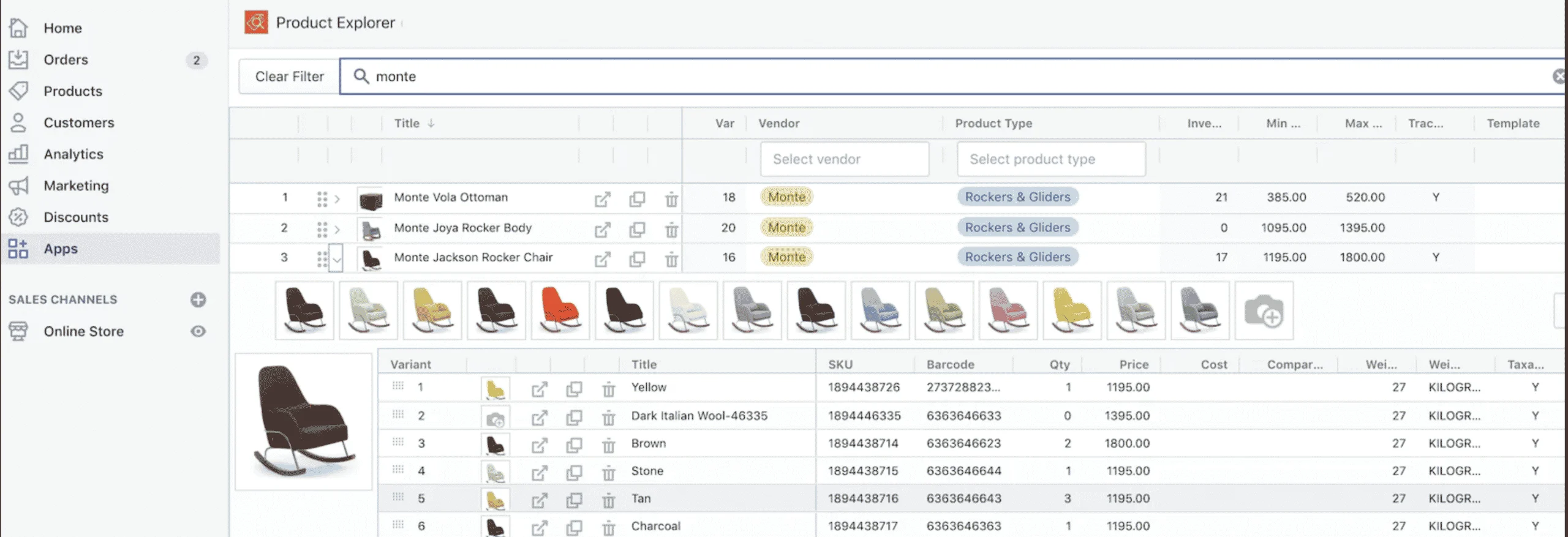Delete the Yellow variant
This screenshot has width=1568, height=537.
[x=608, y=389]
